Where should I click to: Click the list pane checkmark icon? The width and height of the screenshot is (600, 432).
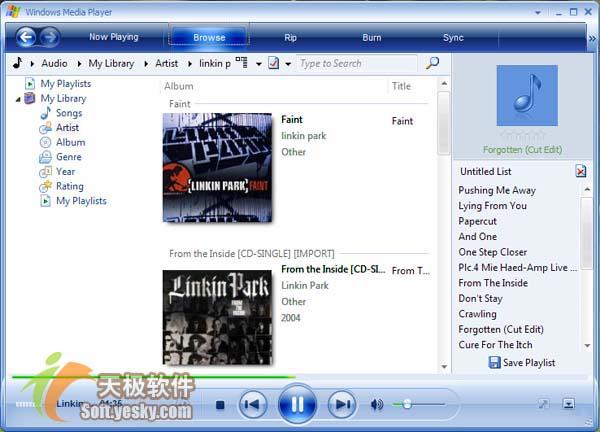coord(273,63)
